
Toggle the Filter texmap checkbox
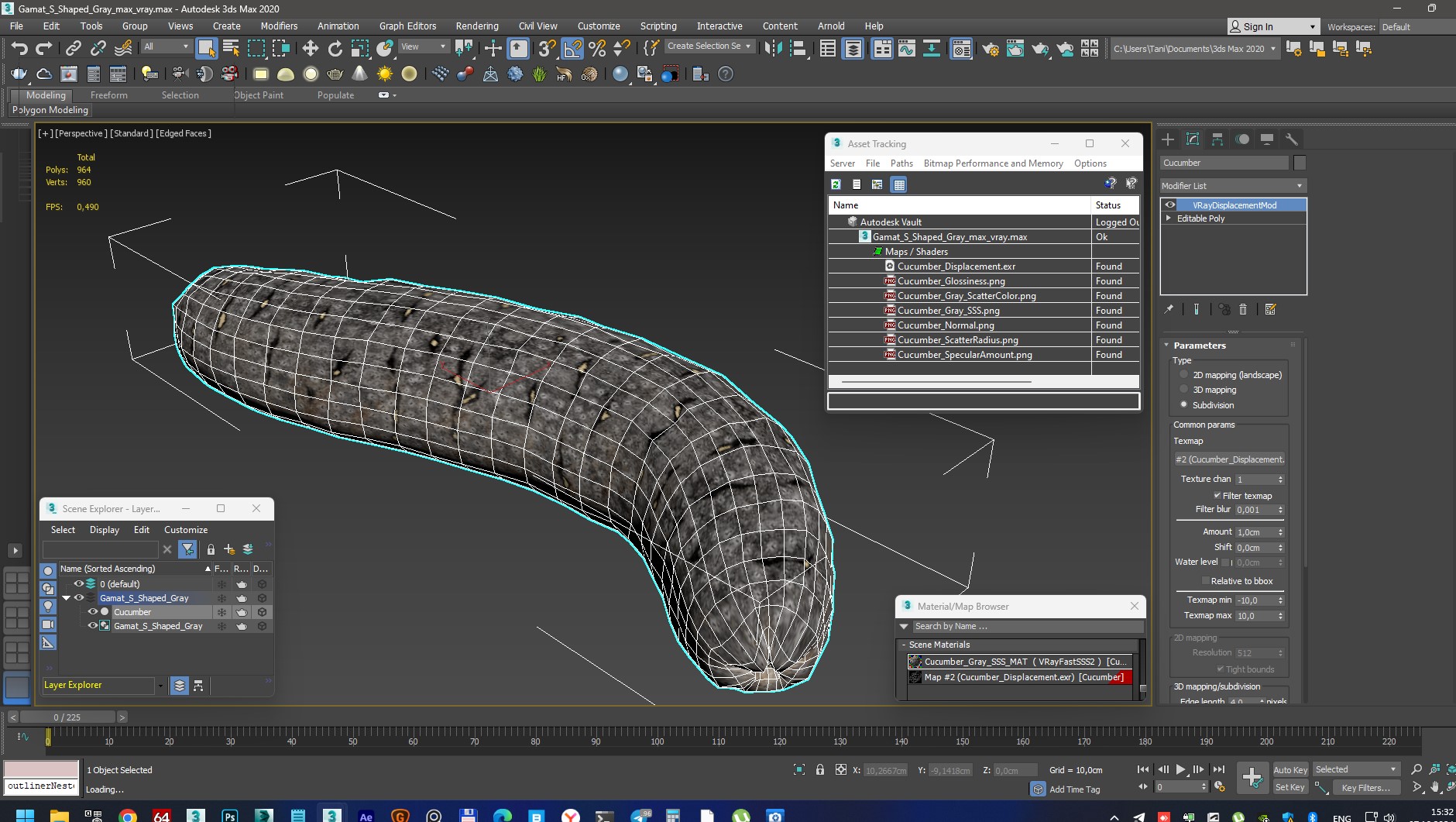pyautogui.click(x=1217, y=496)
